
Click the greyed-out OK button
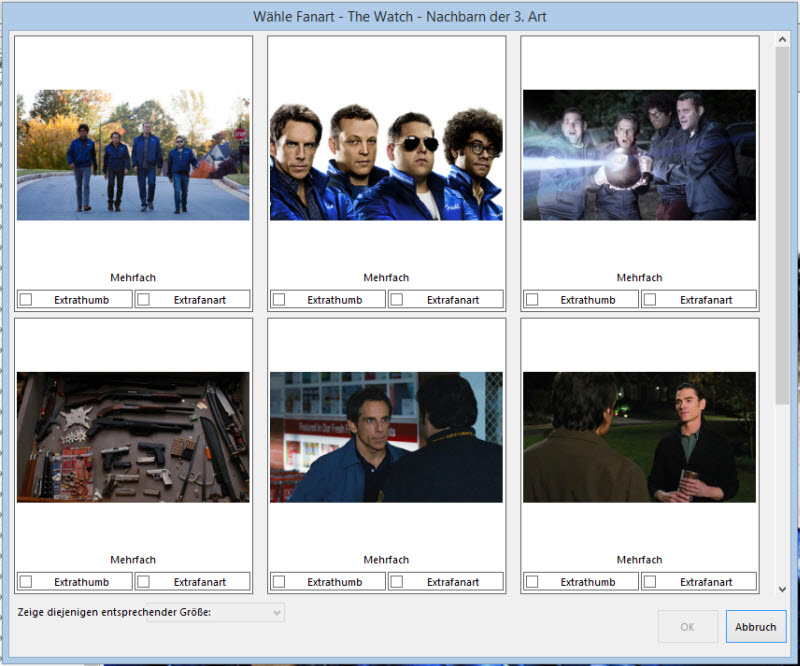687,627
